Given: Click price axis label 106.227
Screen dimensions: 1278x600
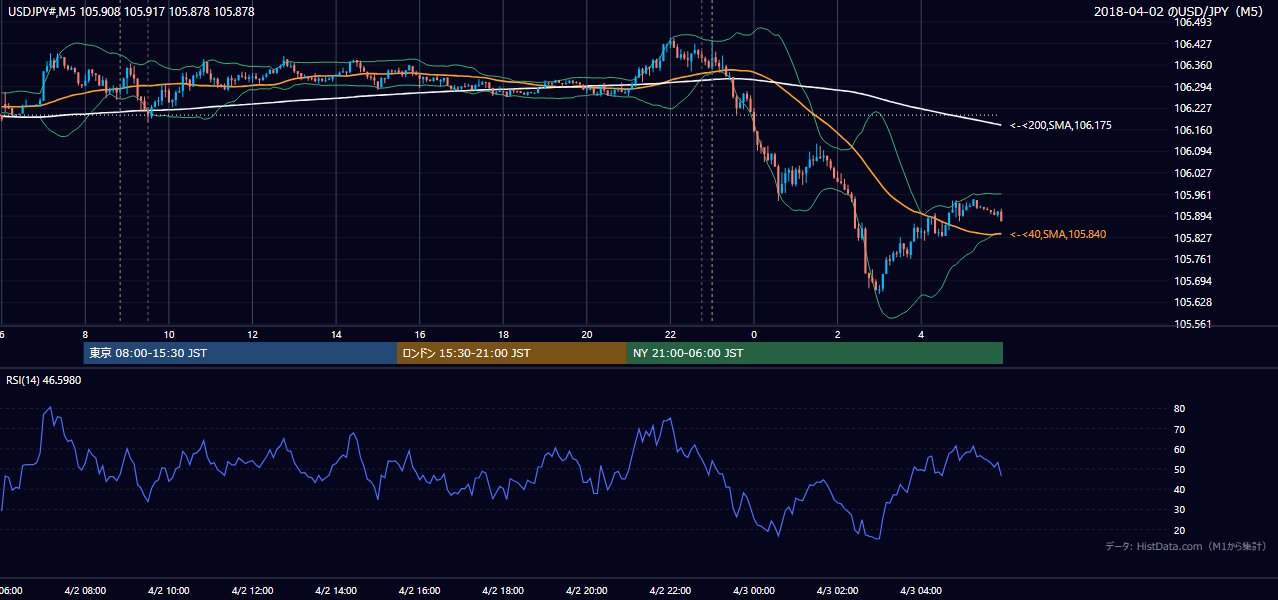Looking at the screenshot, I should point(1191,108).
